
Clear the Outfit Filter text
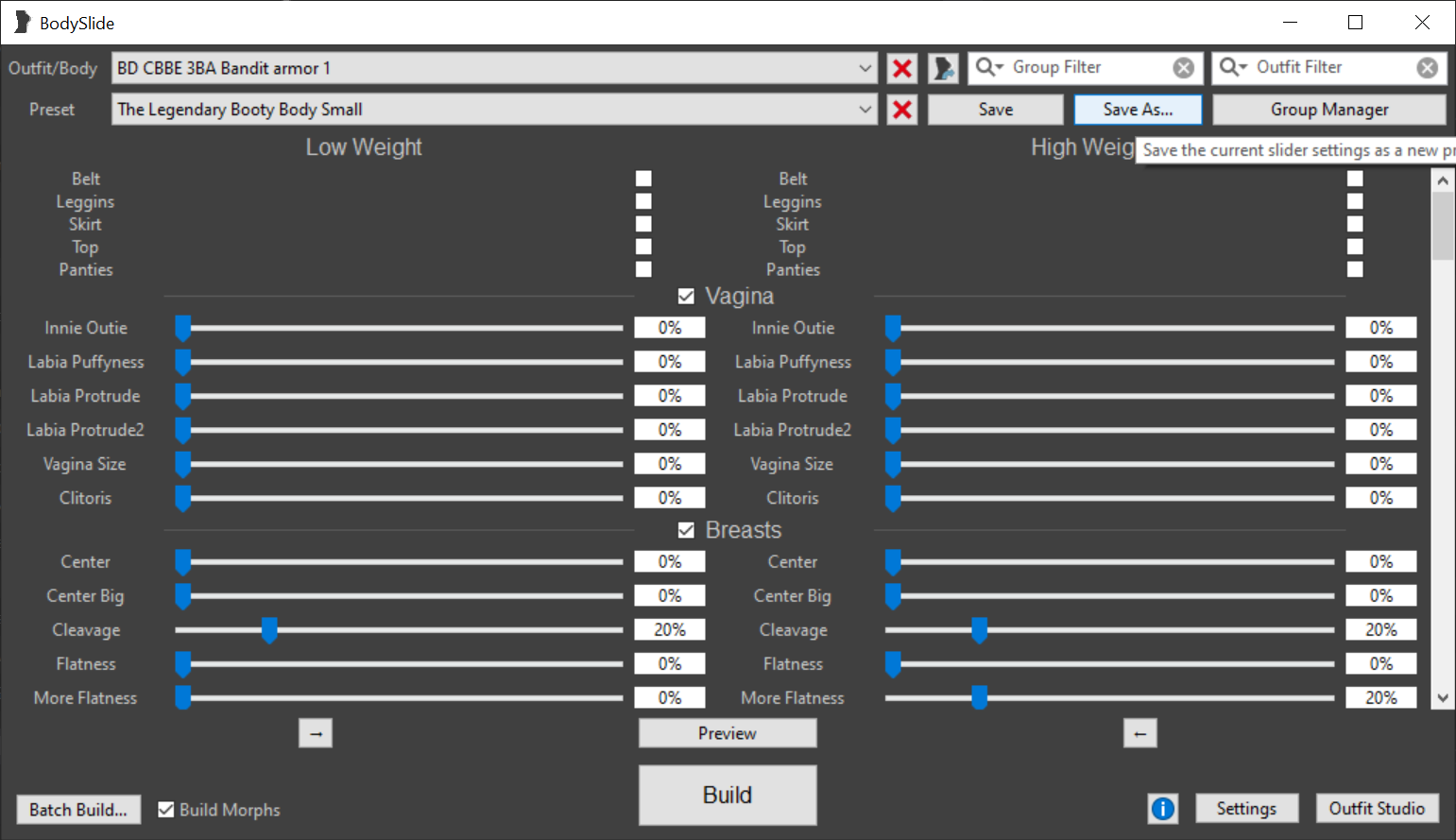click(1428, 68)
